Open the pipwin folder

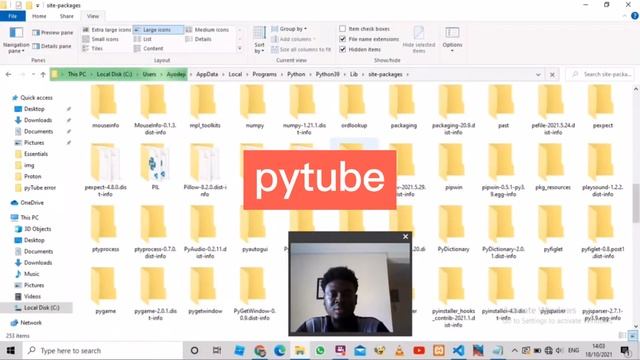tap(453, 167)
